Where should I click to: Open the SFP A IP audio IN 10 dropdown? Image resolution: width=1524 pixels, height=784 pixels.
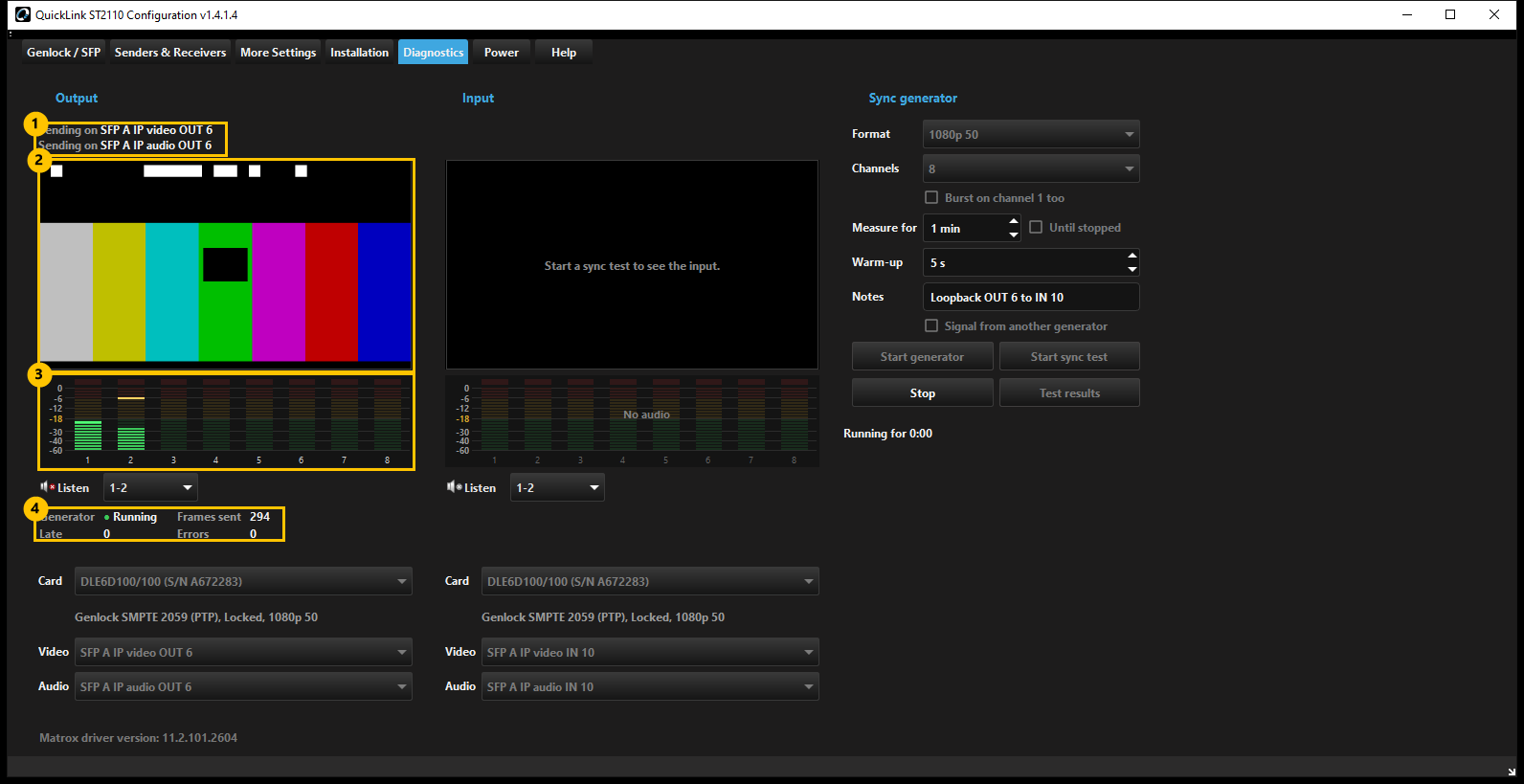[x=650, y=686]
